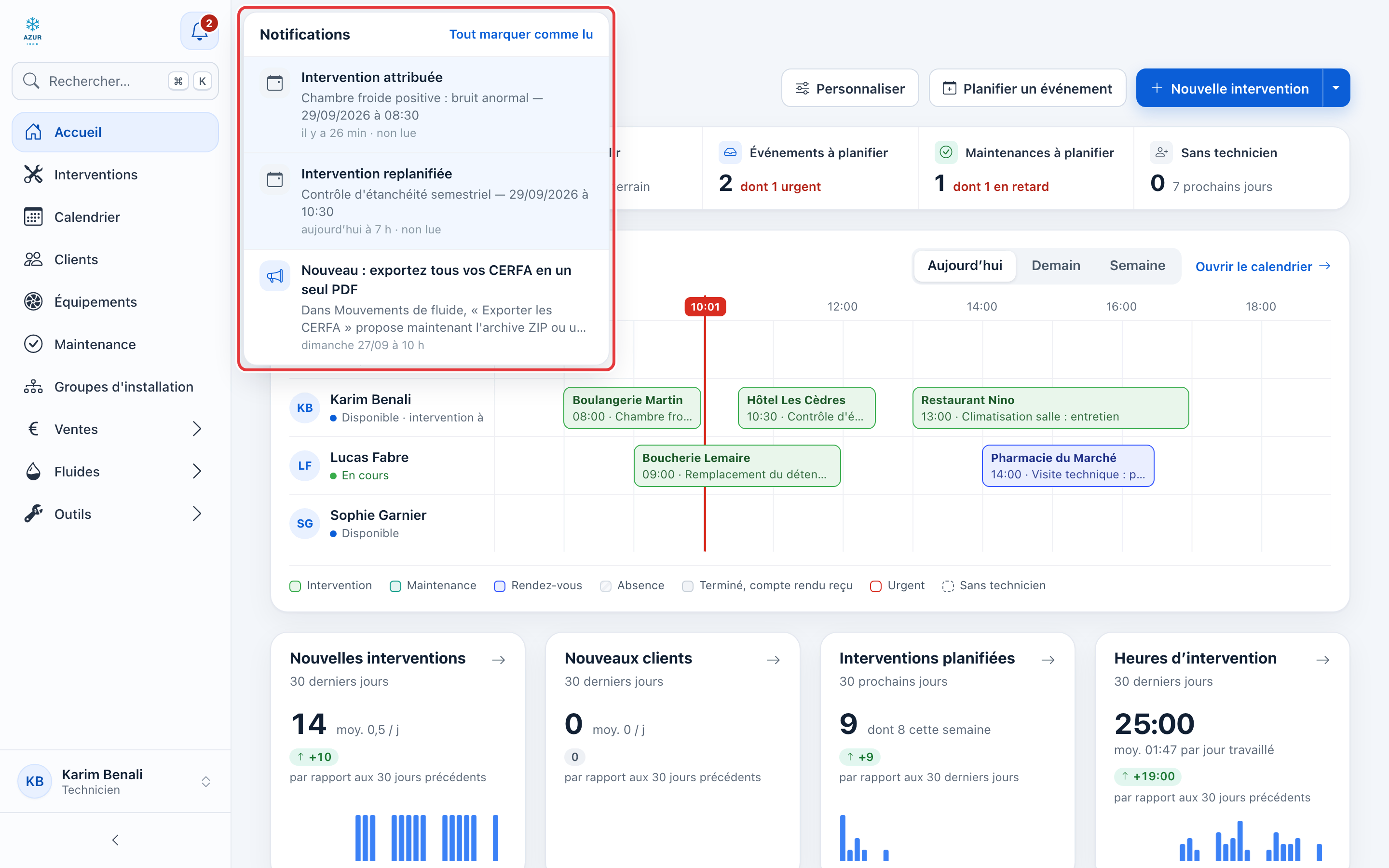The image size is (1389, 868).
Task: Open the Pharmacie du Marché 14:00 event
Action: coord(1068,465)
